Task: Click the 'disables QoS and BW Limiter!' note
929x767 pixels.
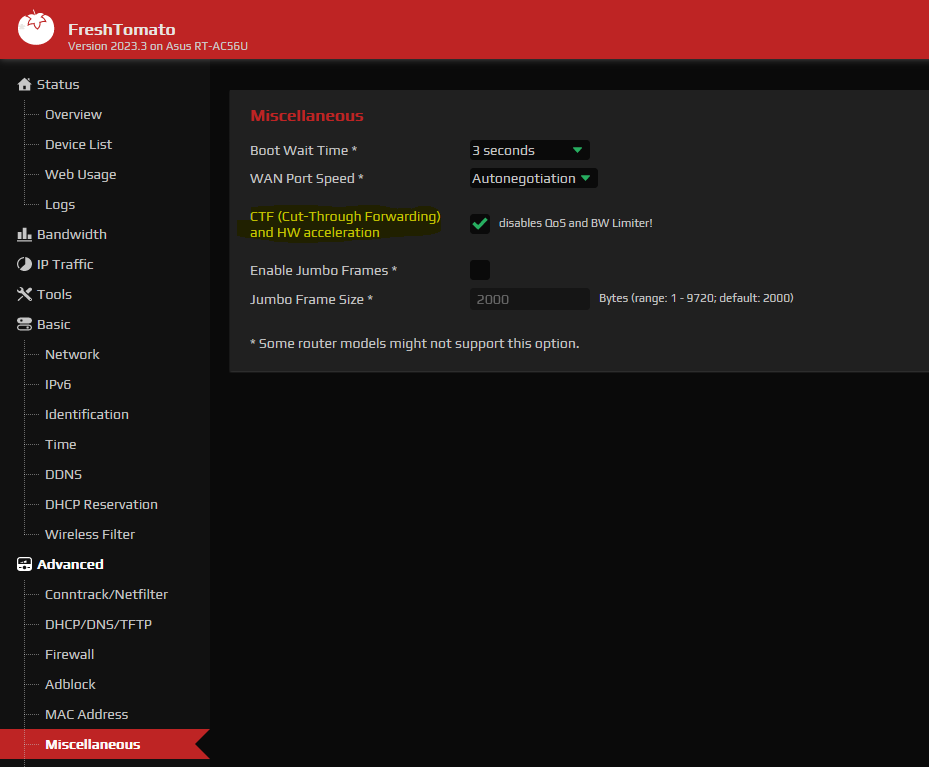Action: [x=575, y=223]
